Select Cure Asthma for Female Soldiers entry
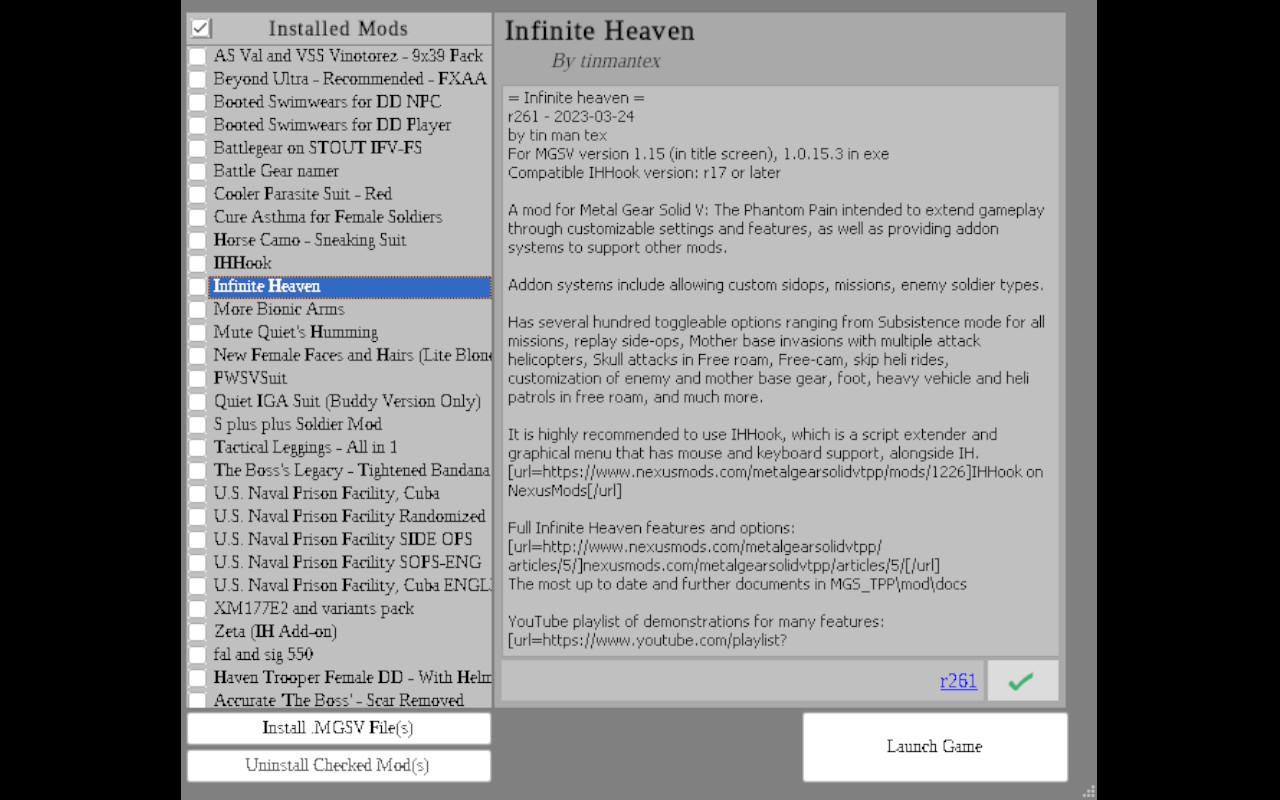The height and width of the screenshot is (800, 1280). [x=328, y=217]
